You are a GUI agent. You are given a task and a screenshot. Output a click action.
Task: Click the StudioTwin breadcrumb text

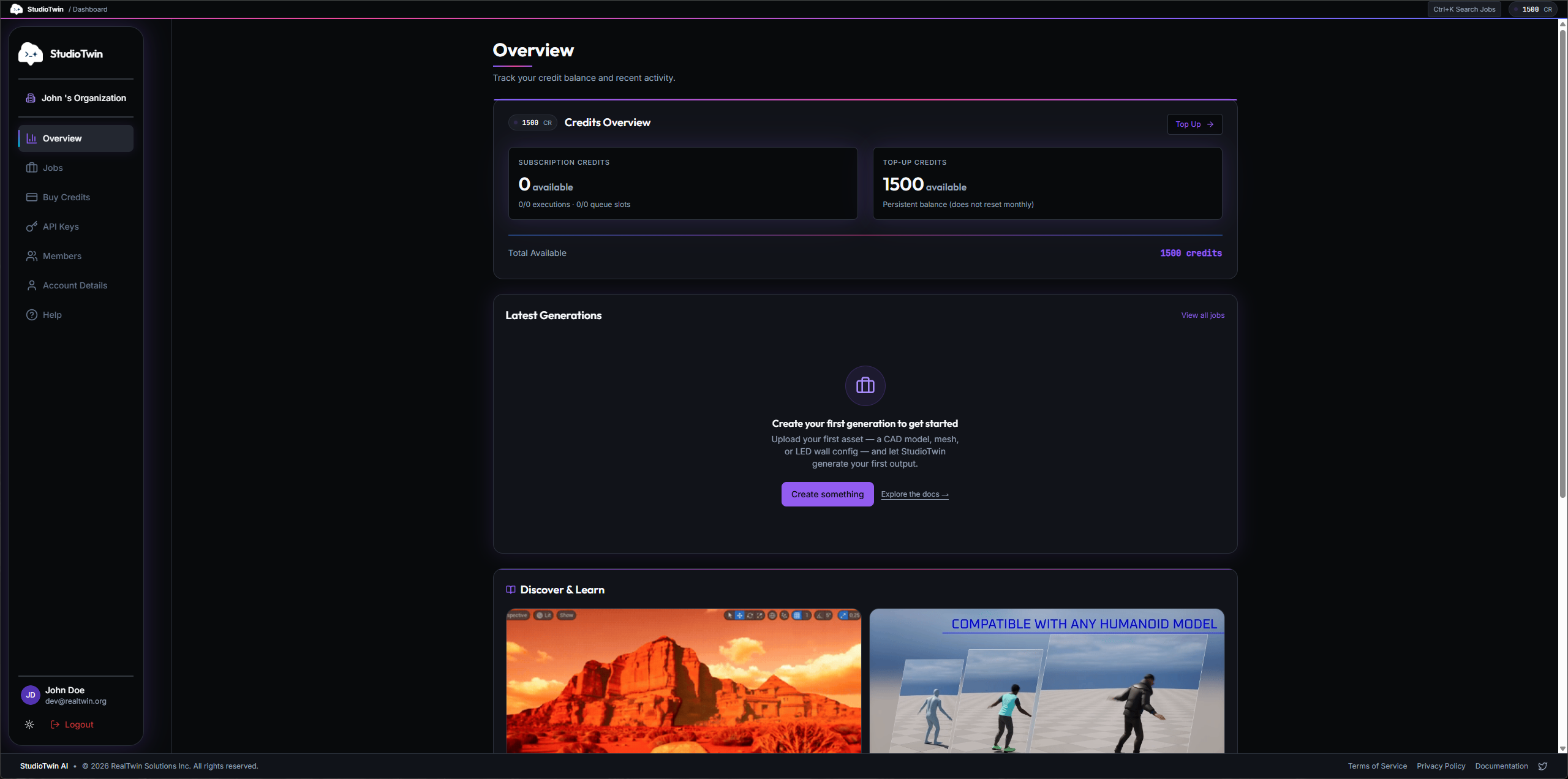click(45, 9)
